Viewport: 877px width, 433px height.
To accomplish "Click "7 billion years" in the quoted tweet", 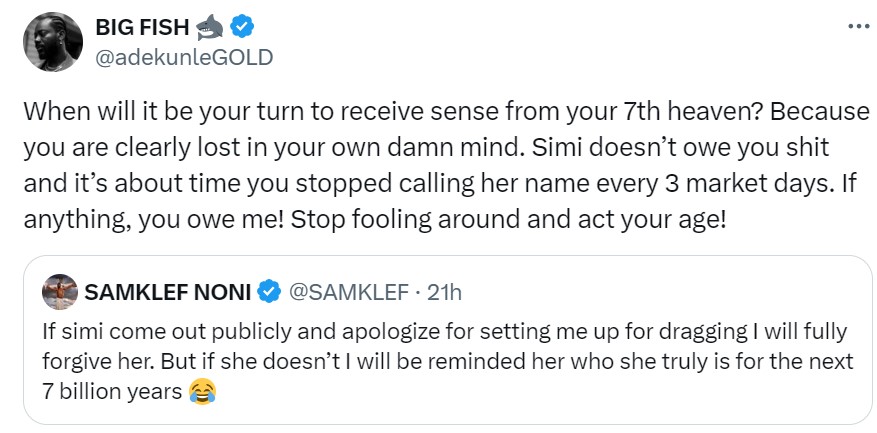I will tap(114, 393).
